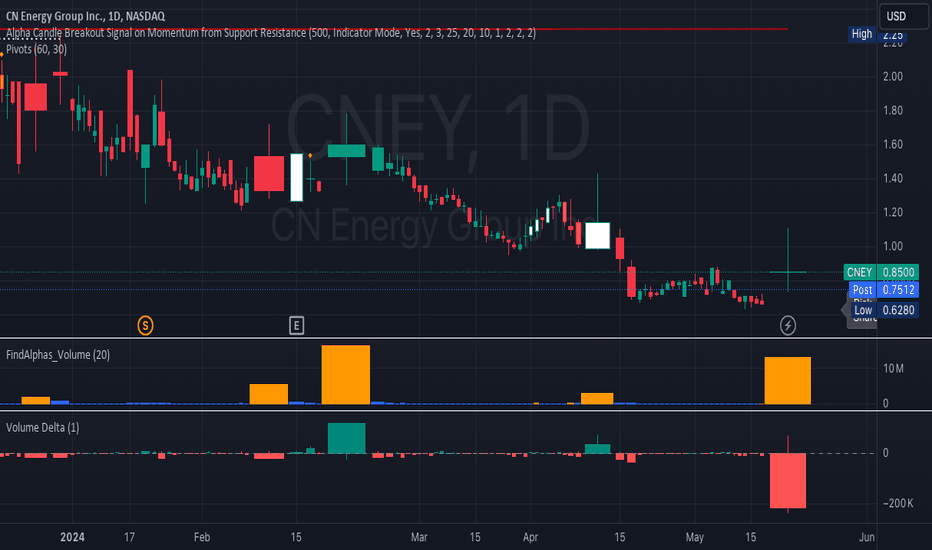Click the CNEY 0.8500 price label
932x550 pixels.
pyautogui.click(x=881, y=272)
